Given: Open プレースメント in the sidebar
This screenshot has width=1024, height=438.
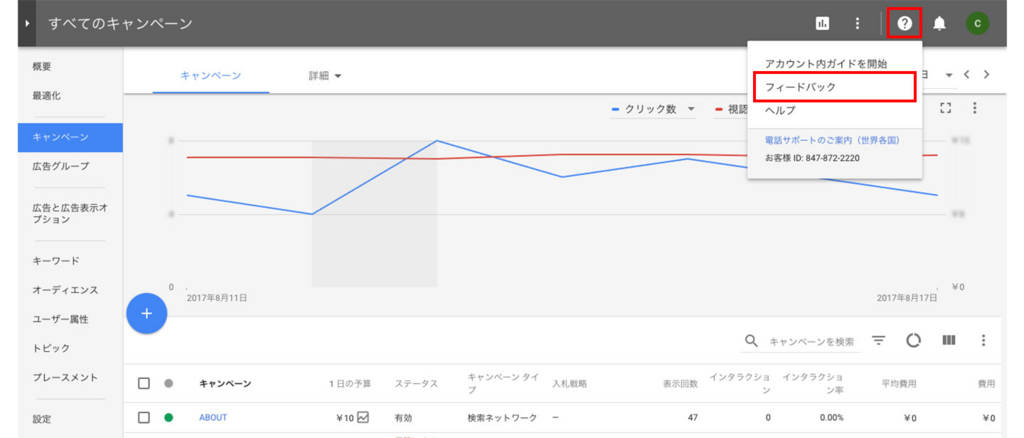Looking at the screenshot, I should point(65,377).
